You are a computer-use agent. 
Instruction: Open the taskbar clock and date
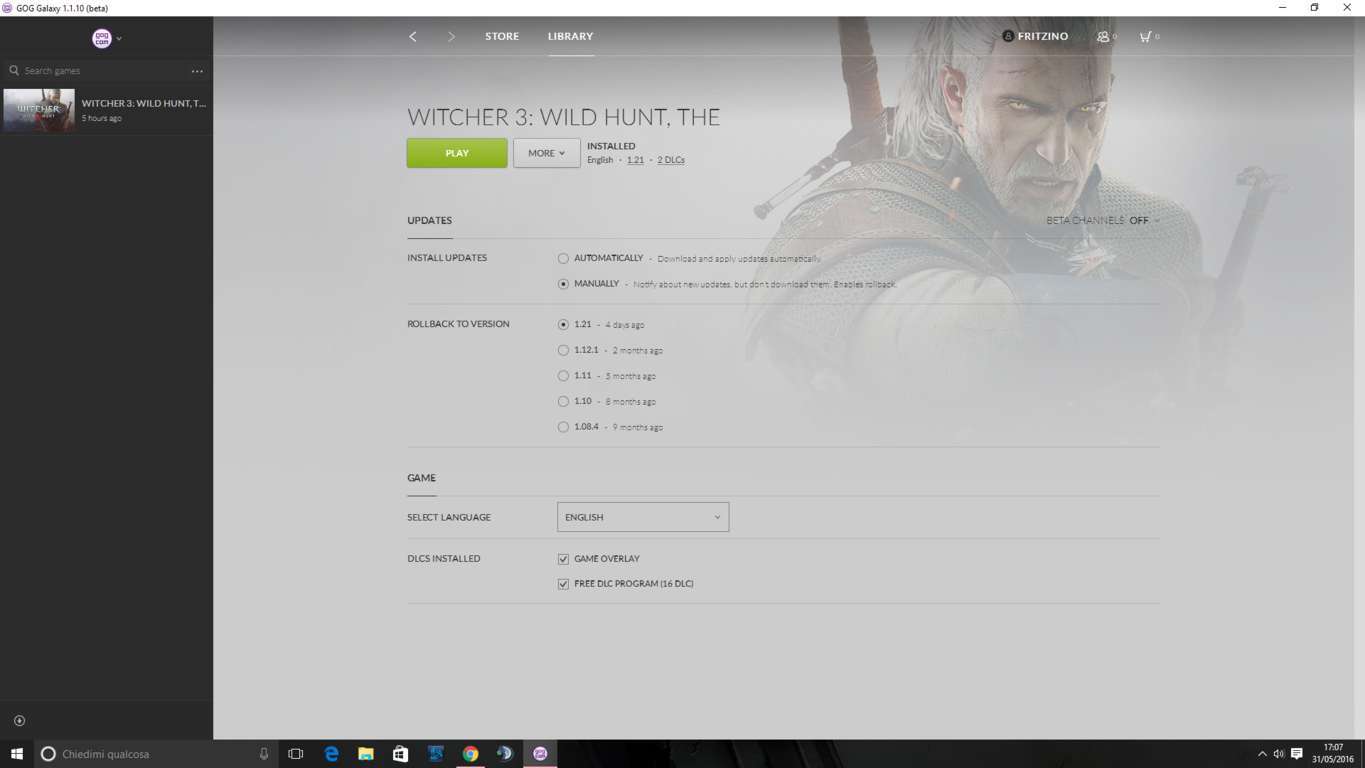(1333, 754)
